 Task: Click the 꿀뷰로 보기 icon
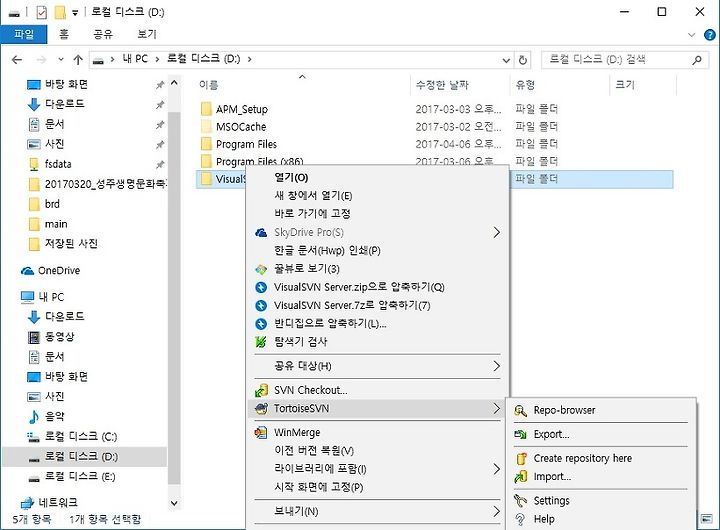[x=261, y=269]
